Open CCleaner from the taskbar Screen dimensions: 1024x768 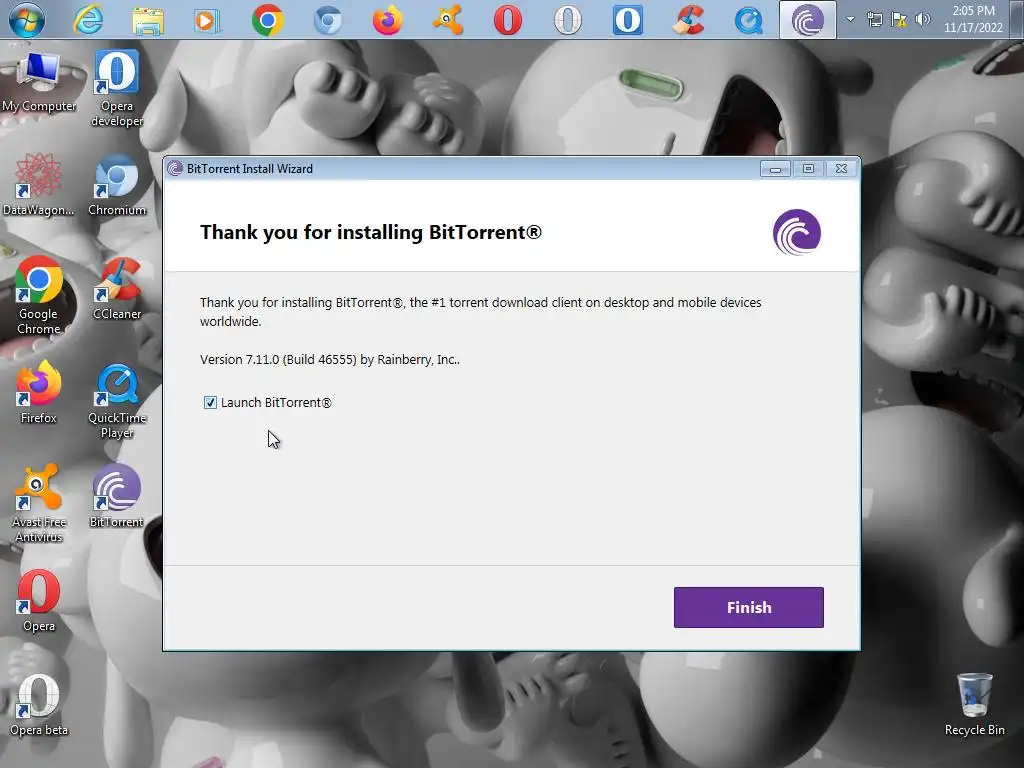tap(688, 20)
